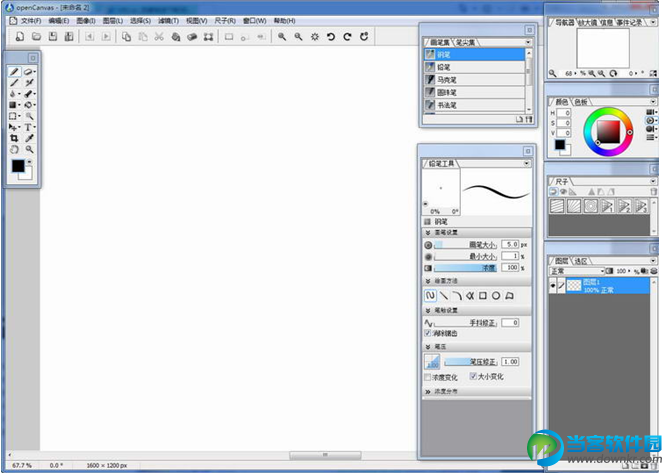The width and height of the screenshot is (663, 473).
Task: Select the 马克笔 brush in list
Action: 474,80
